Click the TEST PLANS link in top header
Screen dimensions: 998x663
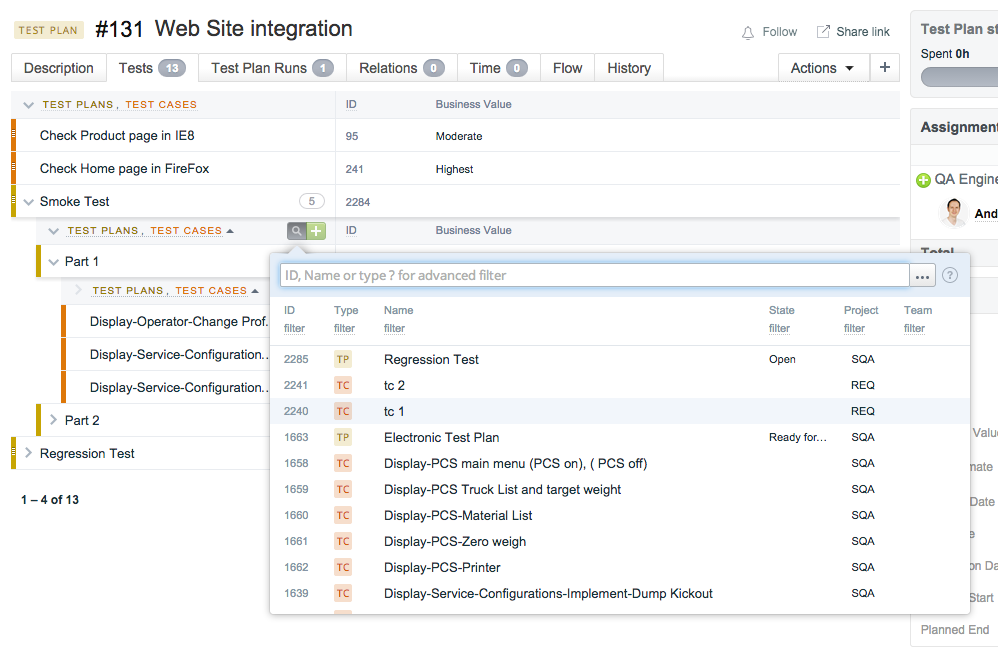point(78,104)
